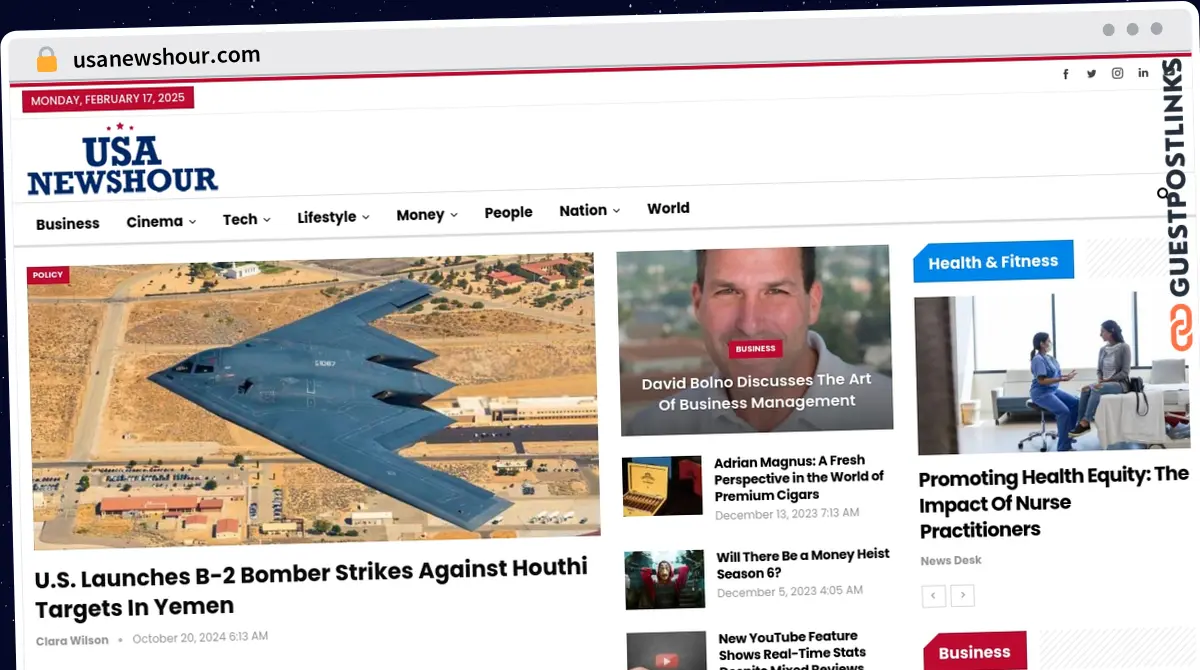Viewport: 1200px width, 670px height.
Task: Go to next Health & Fitness slide
Action: [962, 595]
